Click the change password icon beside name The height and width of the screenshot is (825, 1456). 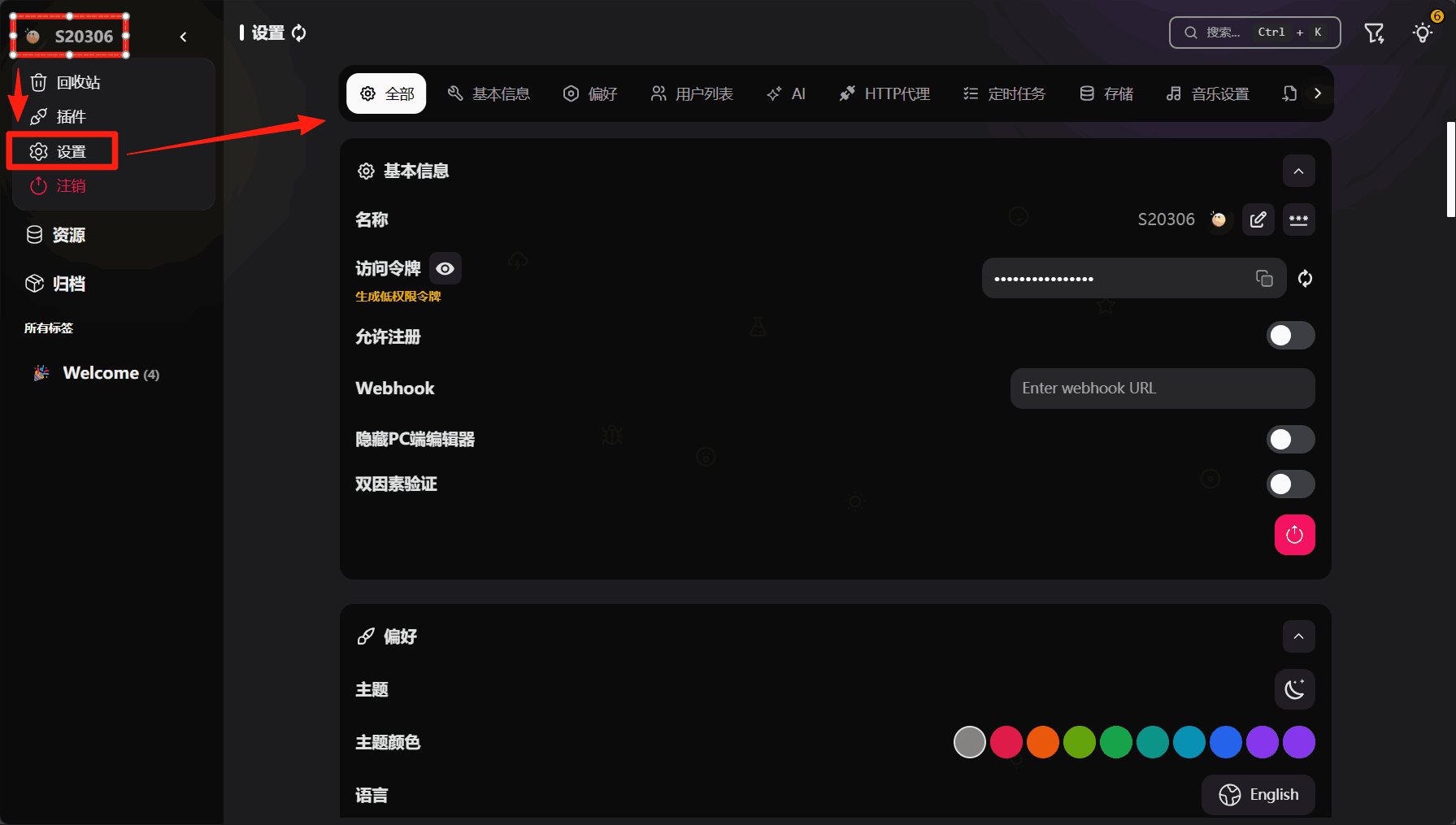pos(1298,219)
